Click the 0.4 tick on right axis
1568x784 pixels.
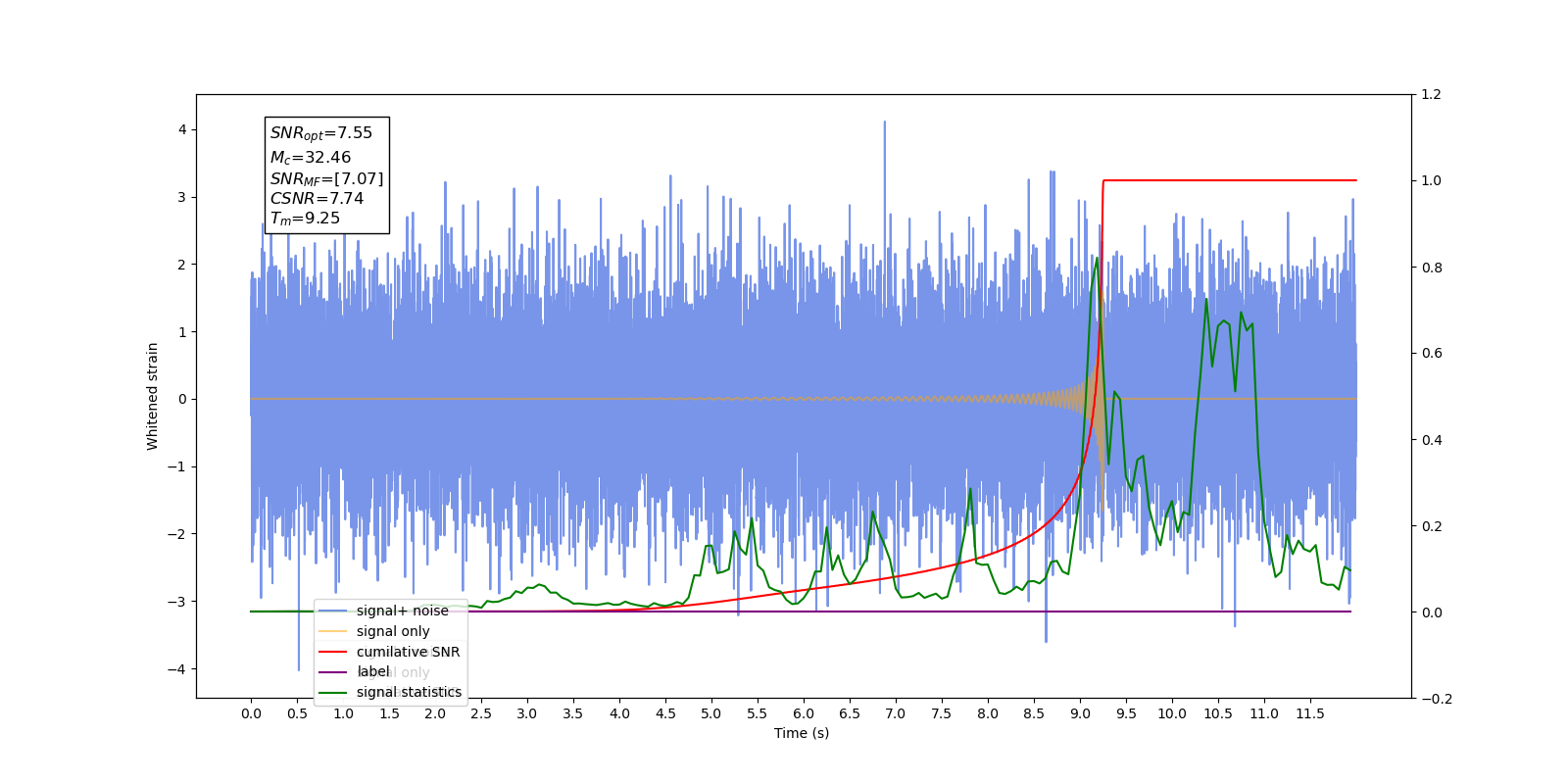point(1432,440)
